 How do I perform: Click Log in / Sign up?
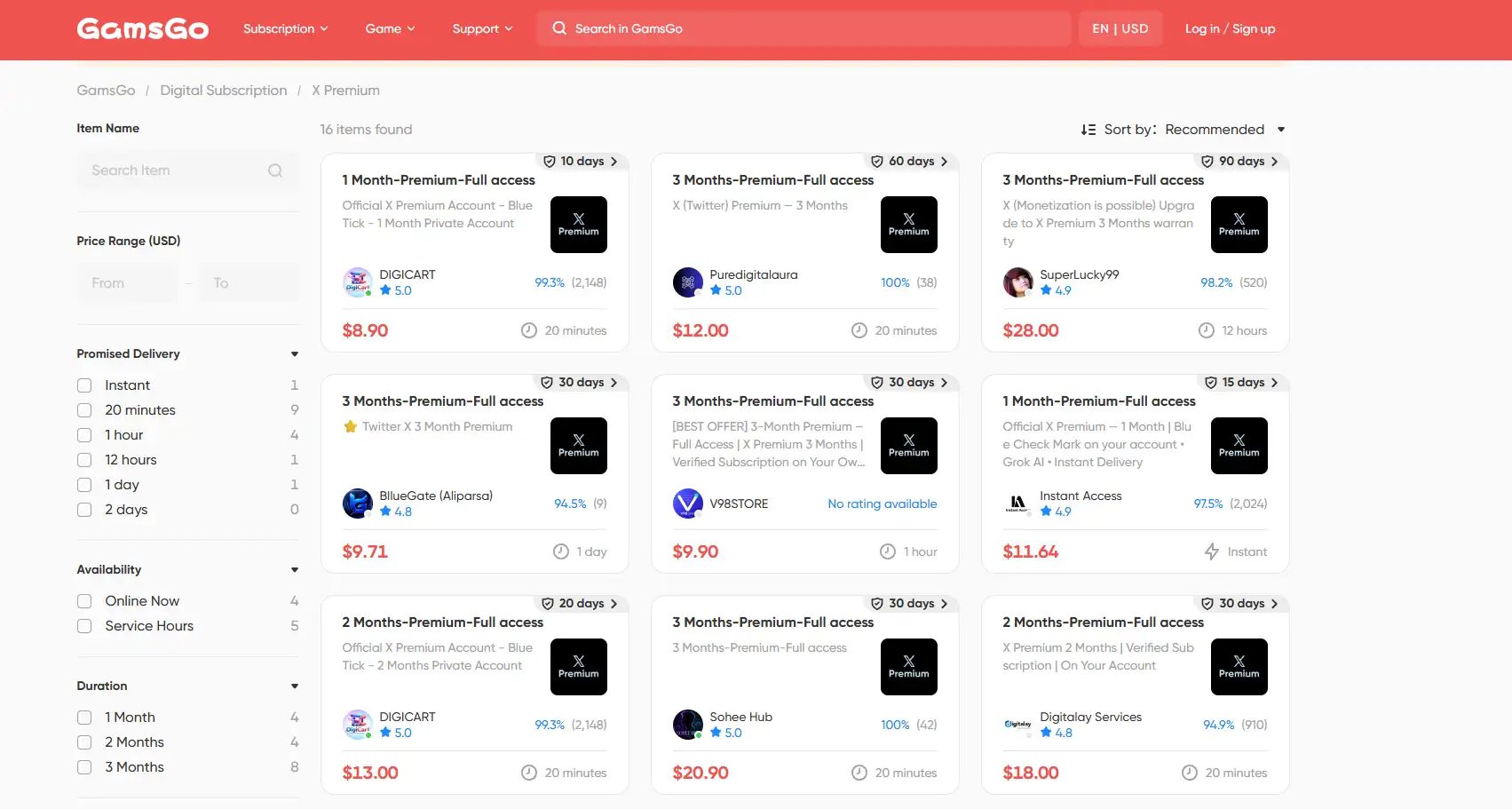coord(1230,28)
